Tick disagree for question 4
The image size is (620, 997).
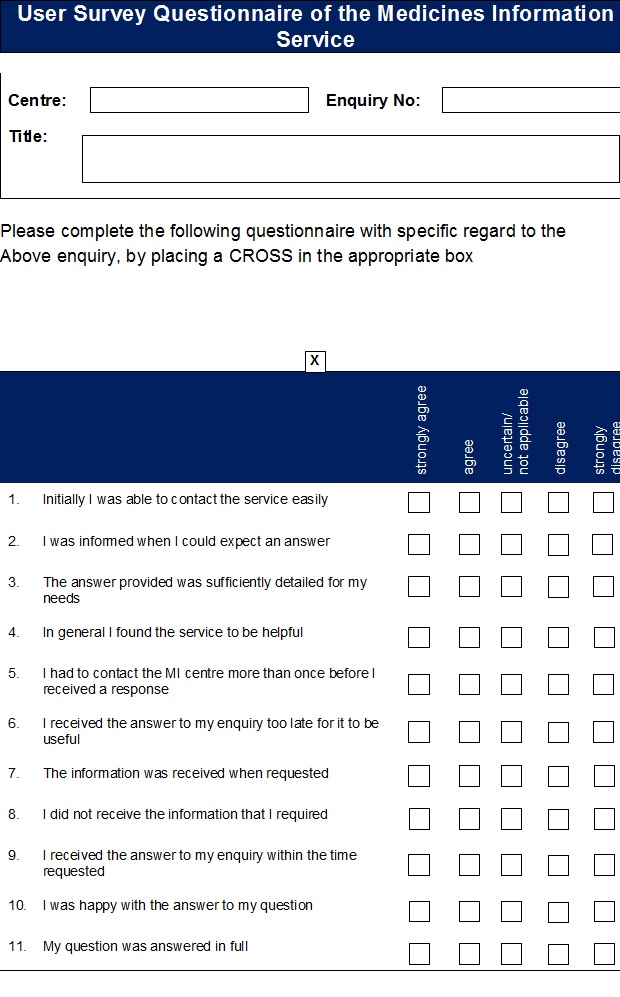coord(558,637)
